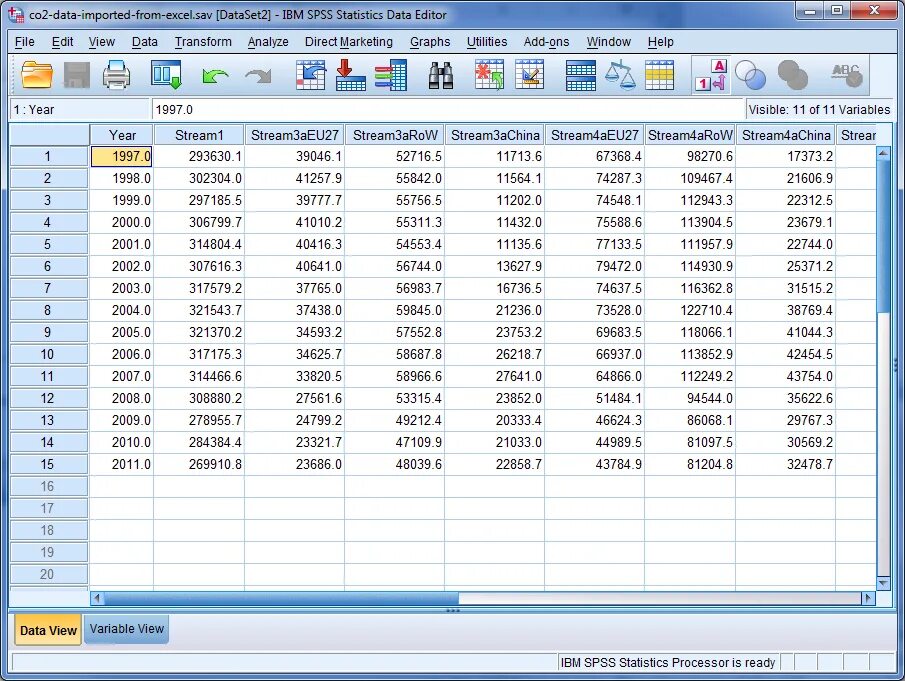Image resolution: width=905 pixels, height=681 pixels.
Task: Select the Stream4aEU27 column header
Action: pos(594,135)
